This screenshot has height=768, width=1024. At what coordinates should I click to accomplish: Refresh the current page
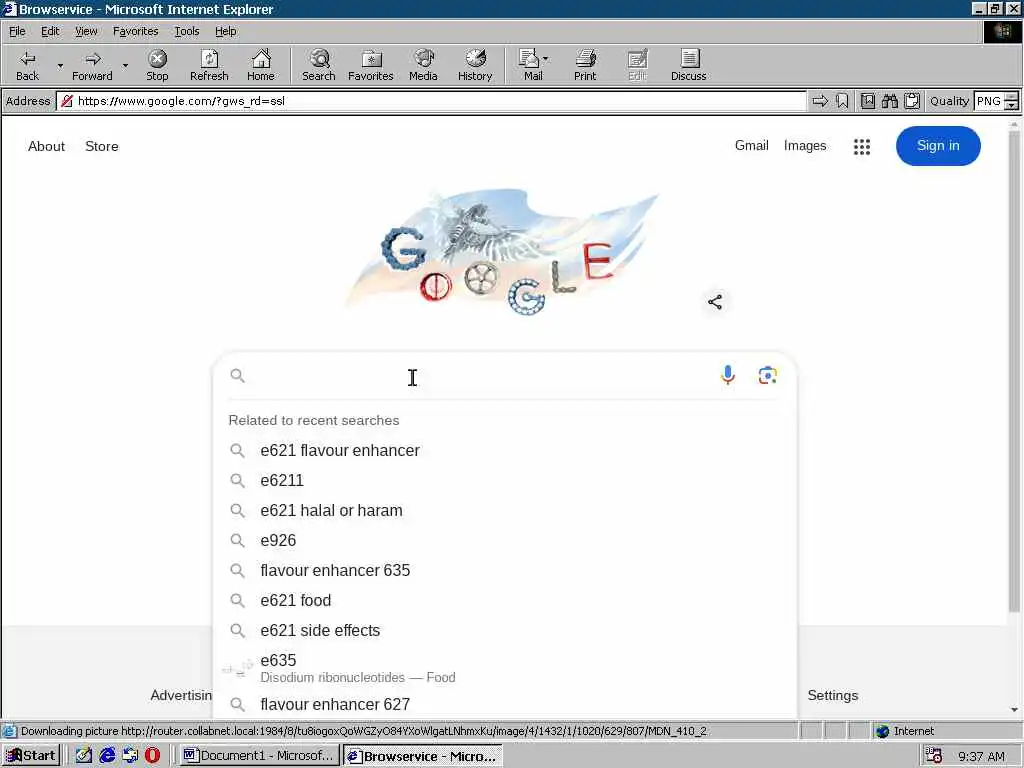pos(209,65)
